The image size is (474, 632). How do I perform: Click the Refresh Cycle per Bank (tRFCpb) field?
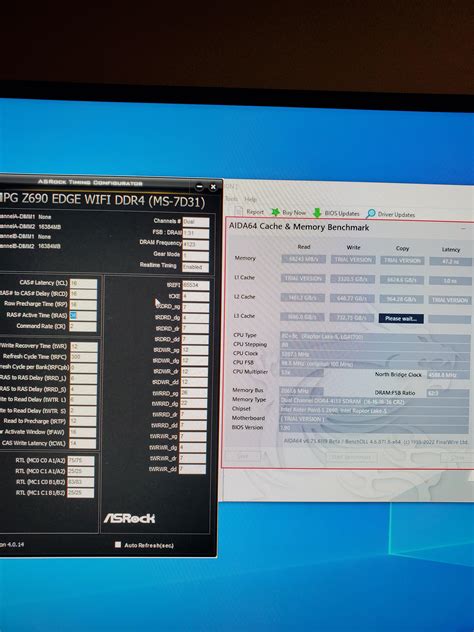[83, 368]
